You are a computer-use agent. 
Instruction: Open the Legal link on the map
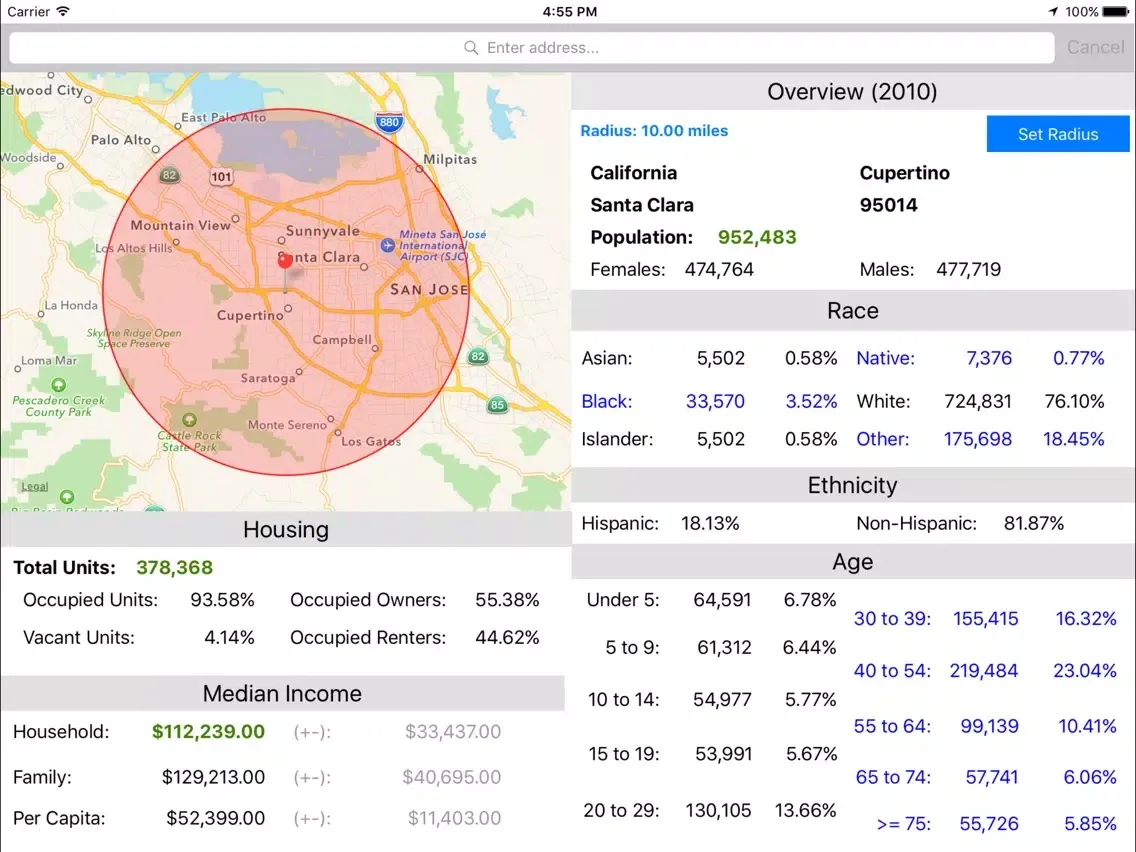(x=35, y=487)
